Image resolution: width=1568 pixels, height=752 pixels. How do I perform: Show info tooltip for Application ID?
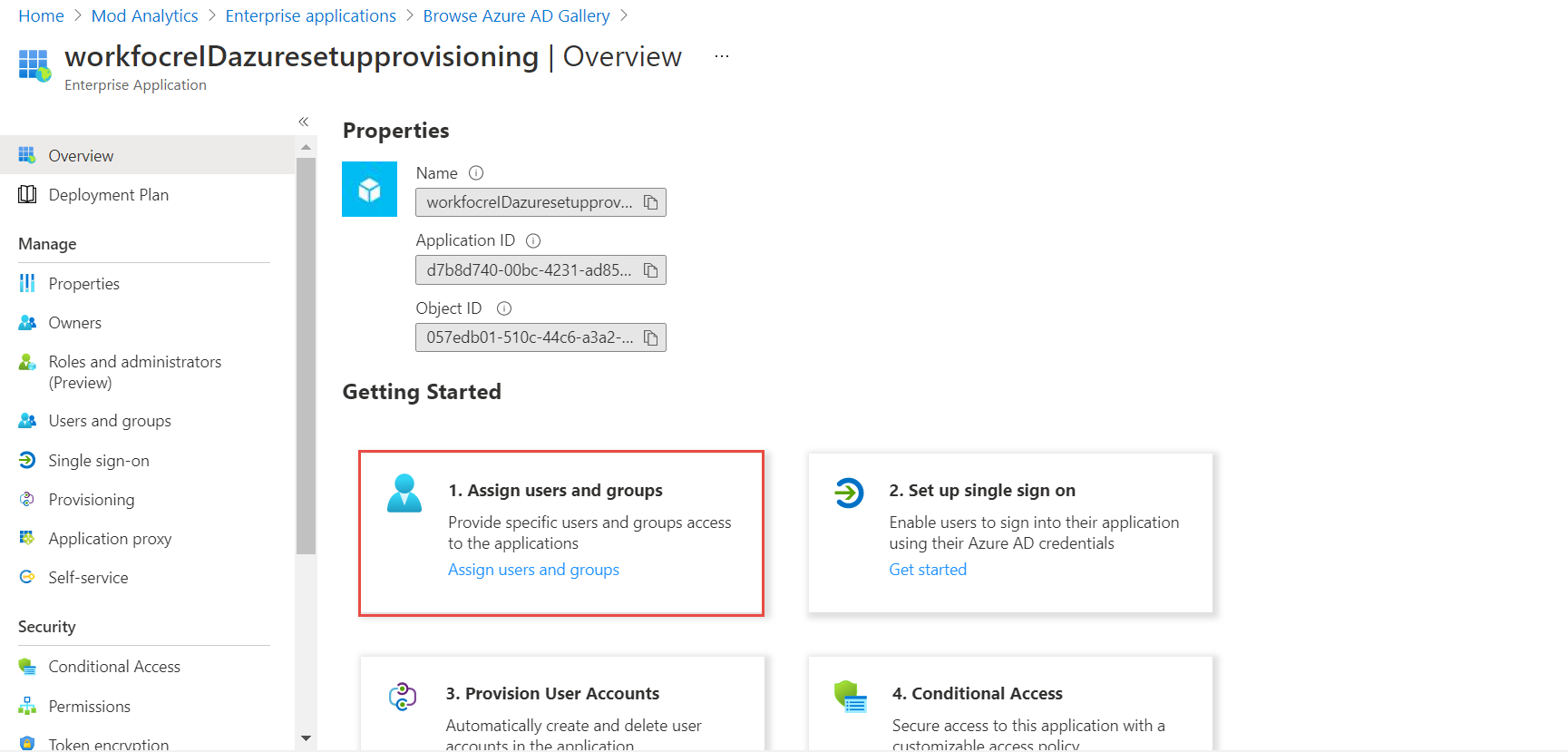[x=533, y=240]
